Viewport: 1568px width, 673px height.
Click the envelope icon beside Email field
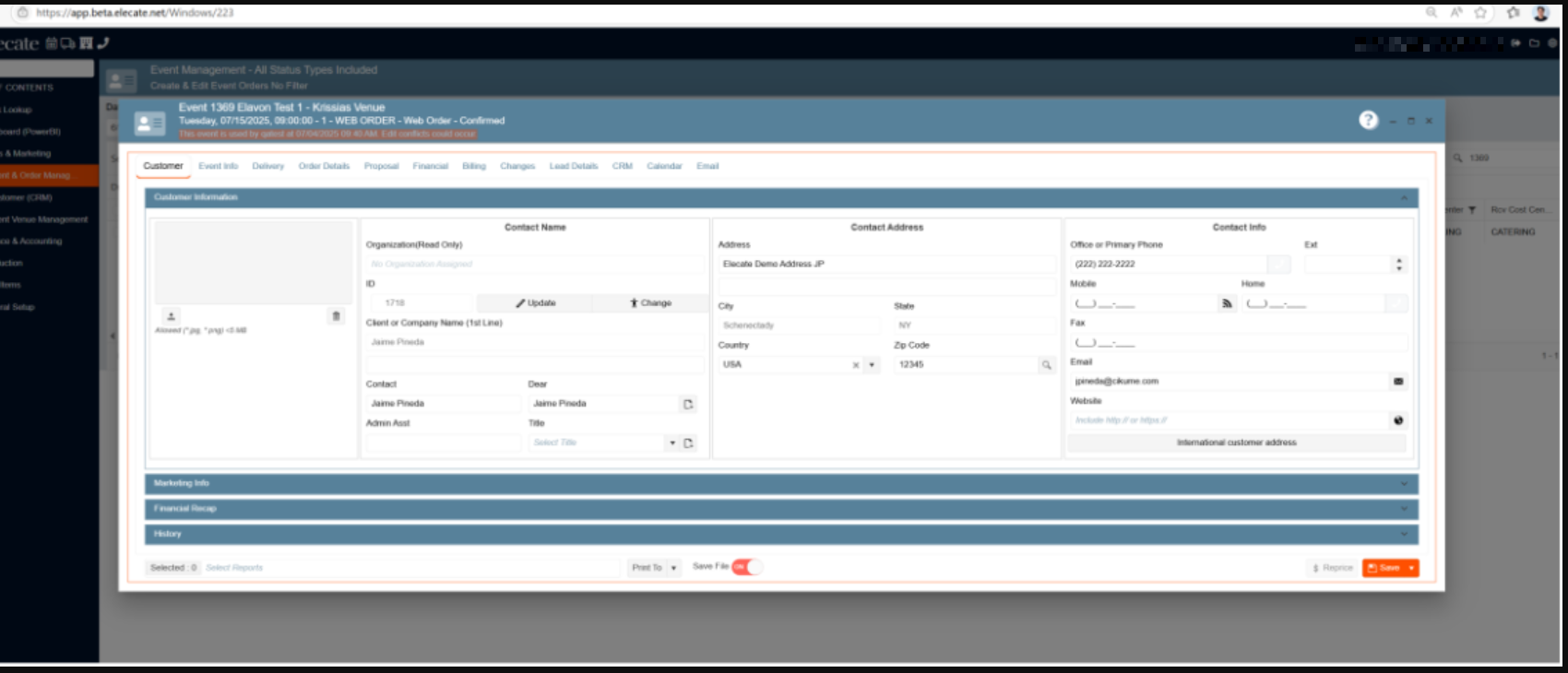point(1398,382)
